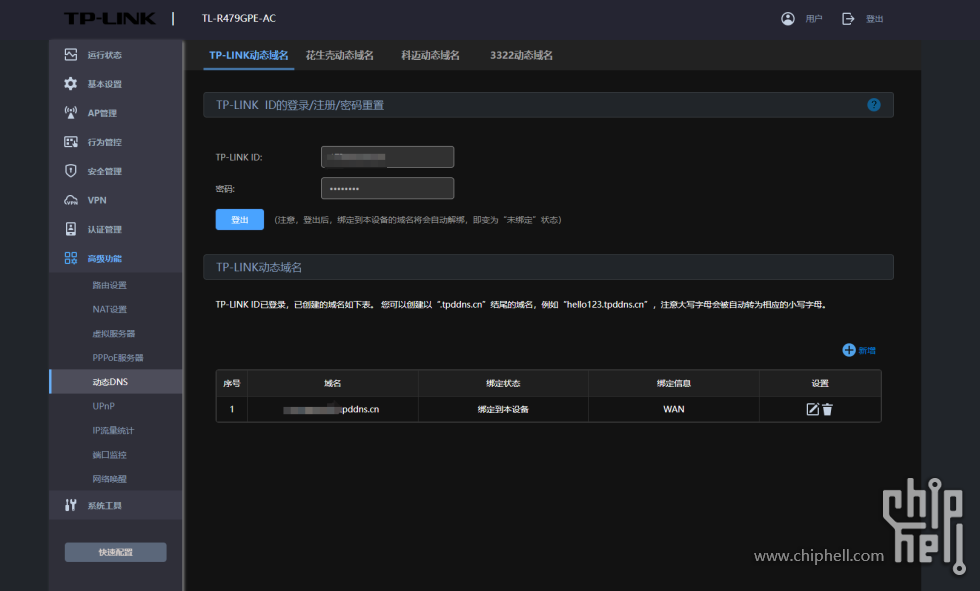The width and height of the screenshot is (980, 591).
Task: Click the domain name cell ending pddns.cn
Action: [333, 409]
